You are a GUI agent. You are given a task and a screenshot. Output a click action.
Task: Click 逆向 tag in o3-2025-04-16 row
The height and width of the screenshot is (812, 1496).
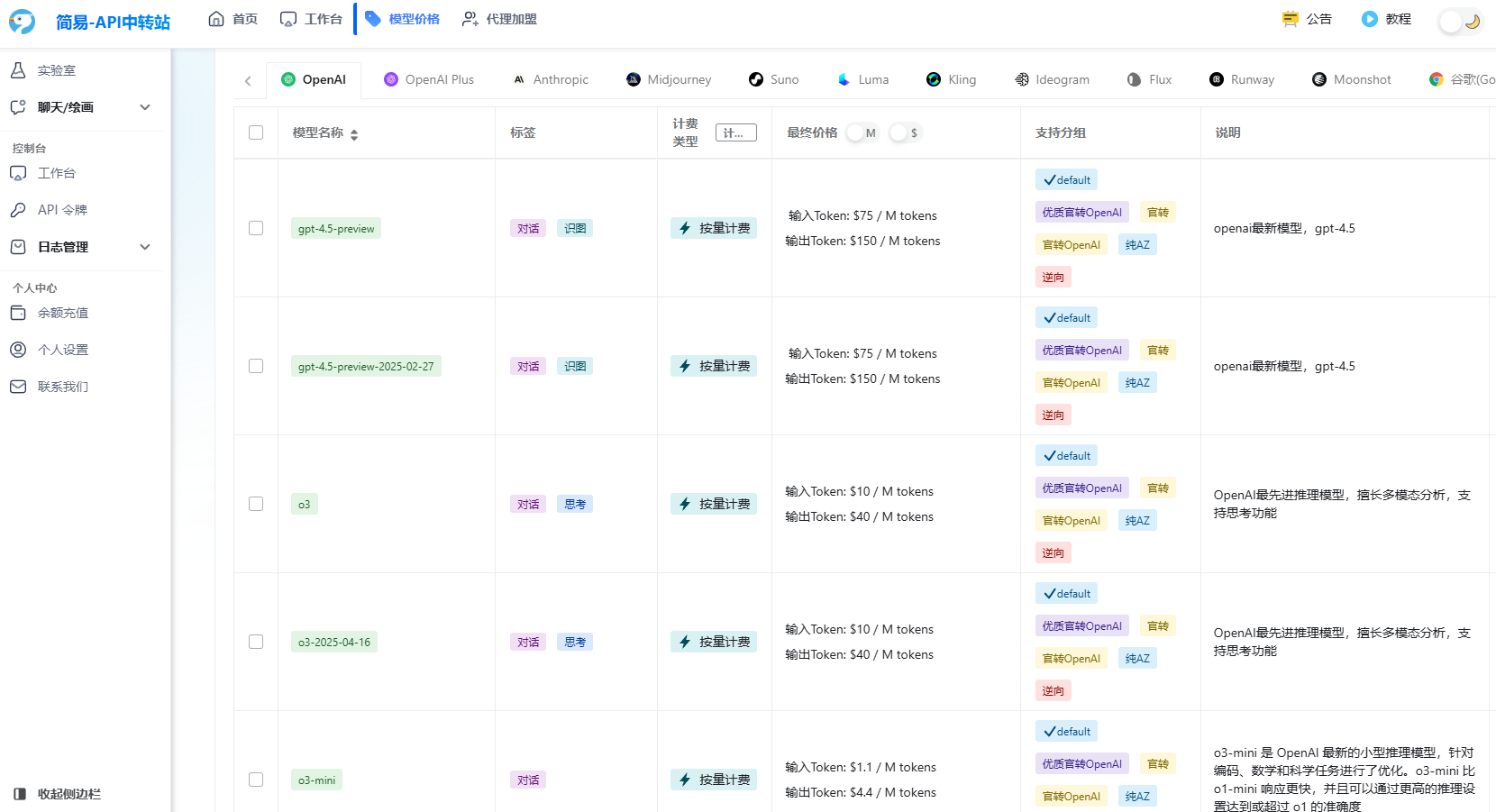click(1054, 690)
